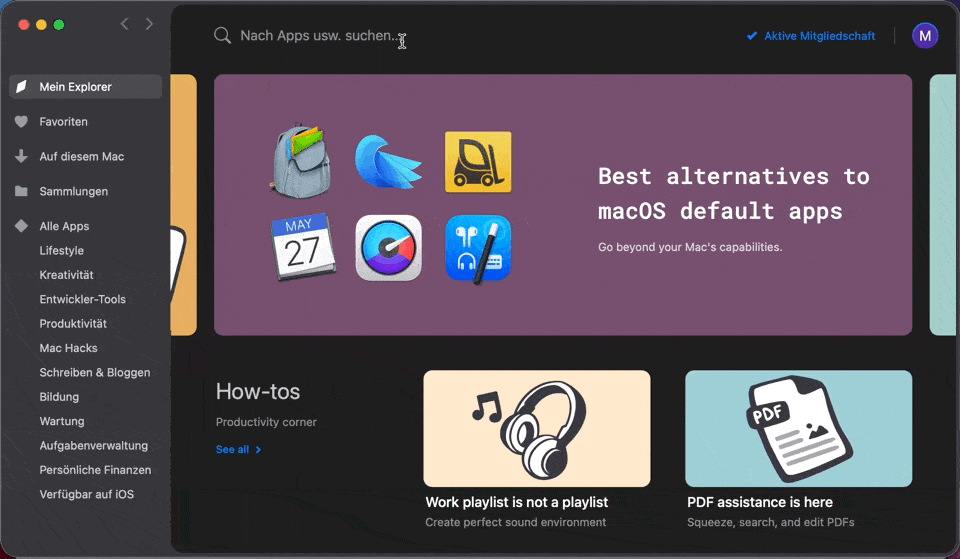Show the next teal banner card
The height and width of the screenshot is (559, 960).
(x=943, y=204)
